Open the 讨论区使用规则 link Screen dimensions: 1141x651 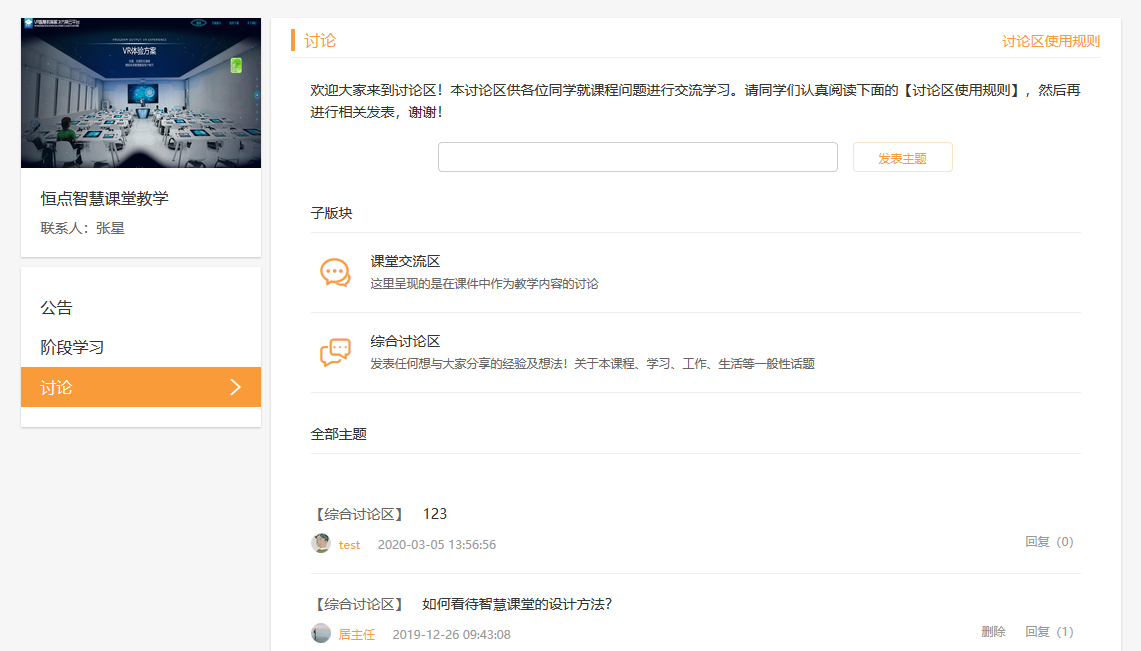(x=1050, y=41)
